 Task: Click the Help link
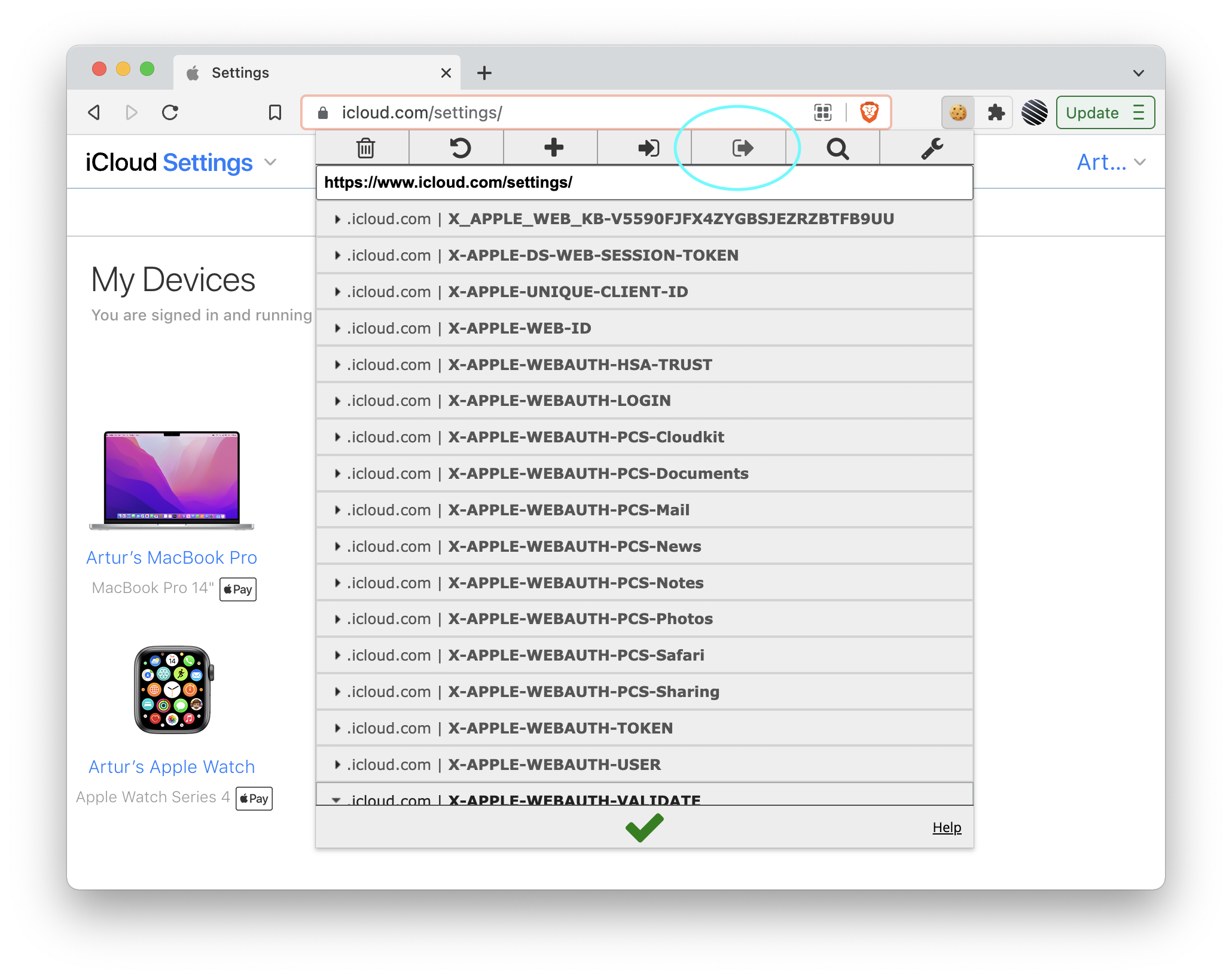[947, 827]
